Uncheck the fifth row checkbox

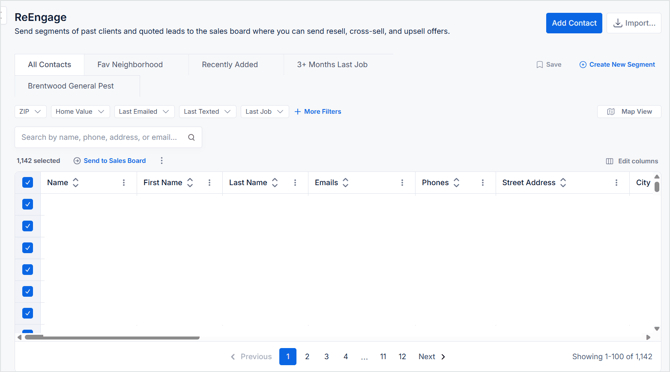tap(28, 291)
